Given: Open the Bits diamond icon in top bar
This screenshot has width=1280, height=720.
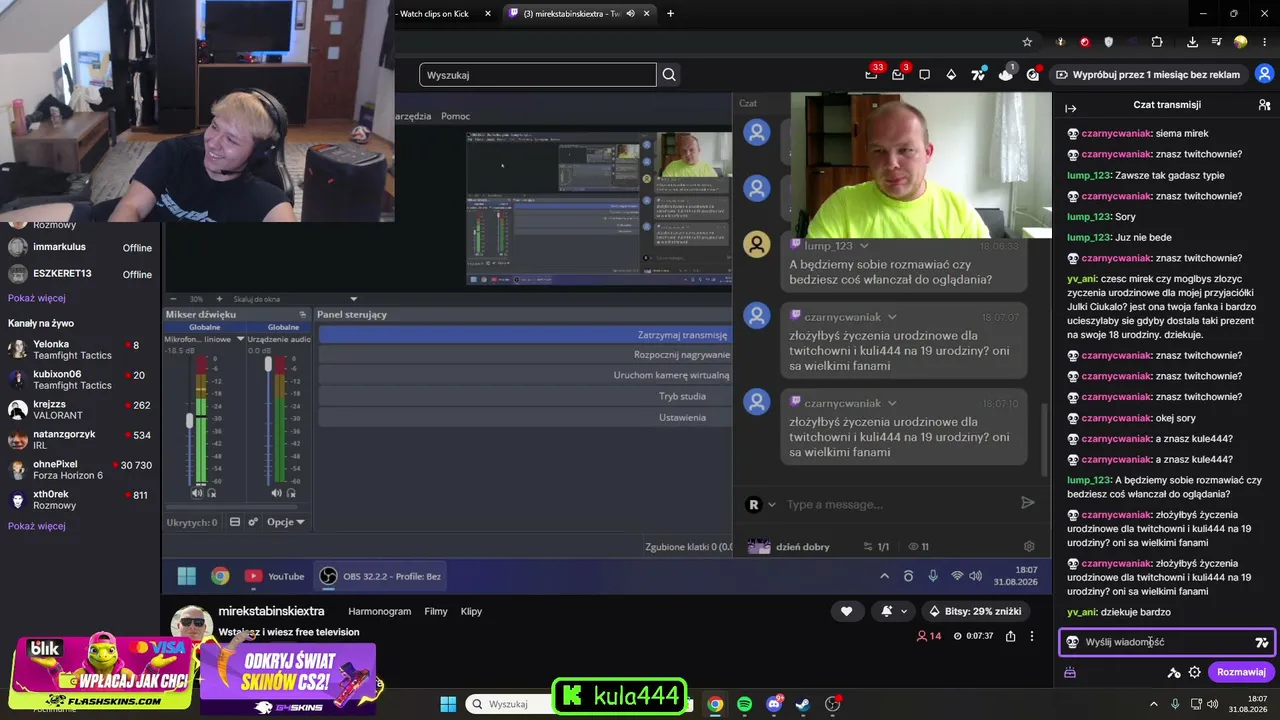Looking at the screenshot, I should point(951,75).
